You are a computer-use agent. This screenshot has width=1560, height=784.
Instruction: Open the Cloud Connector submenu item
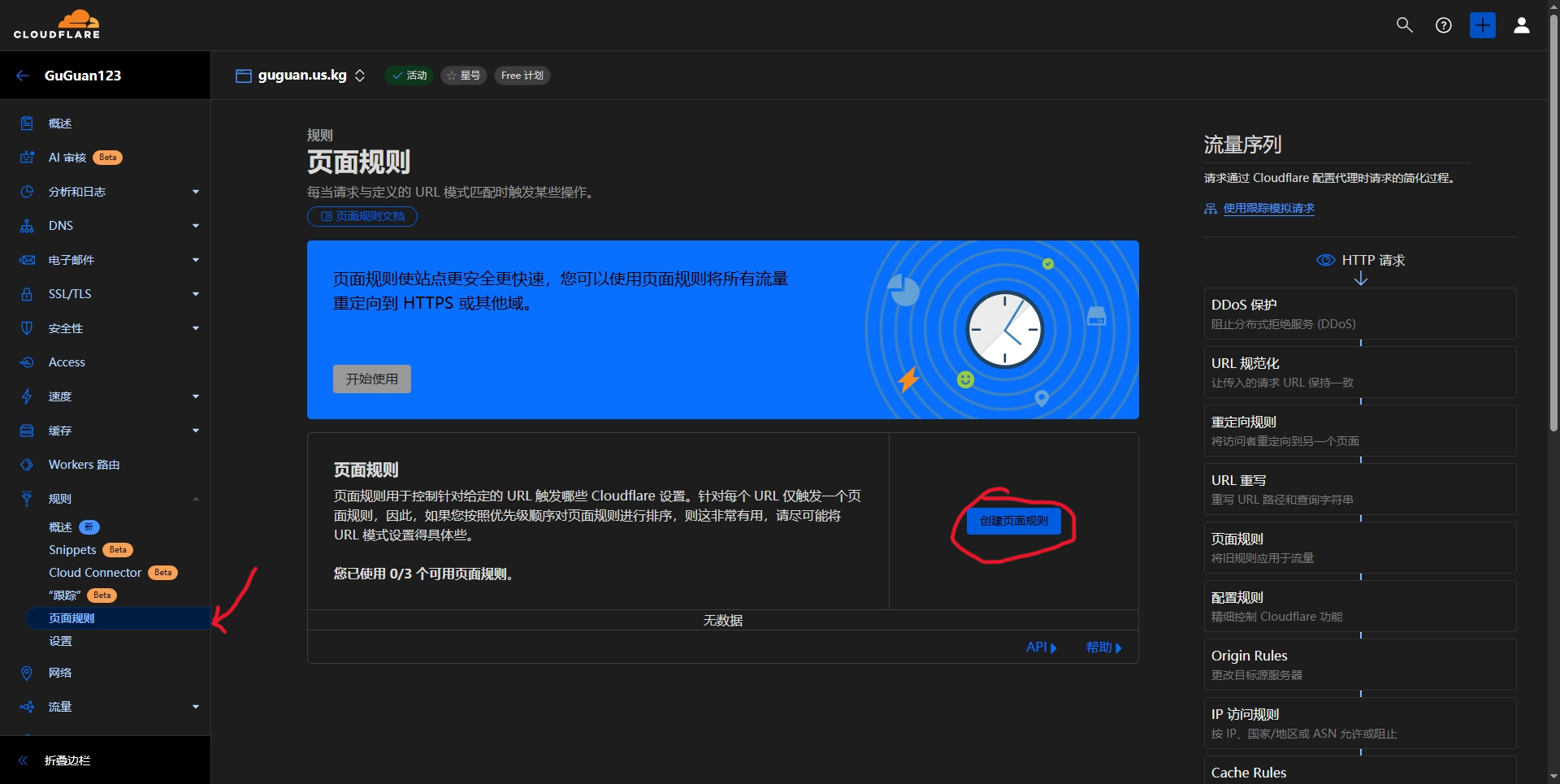click(95, 573)
